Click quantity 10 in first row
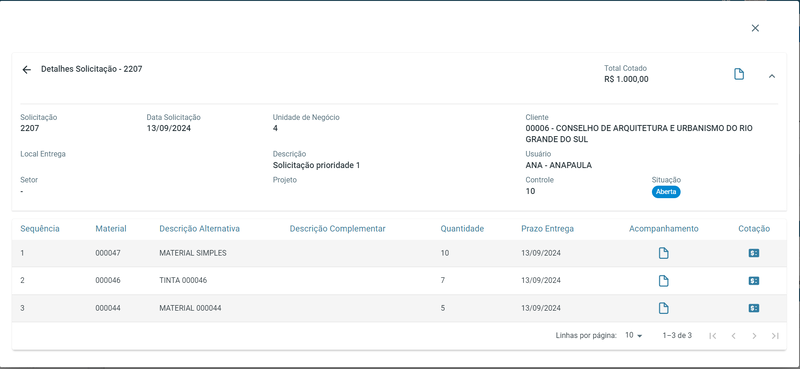 pyautogui.click(x=445, y=253)
